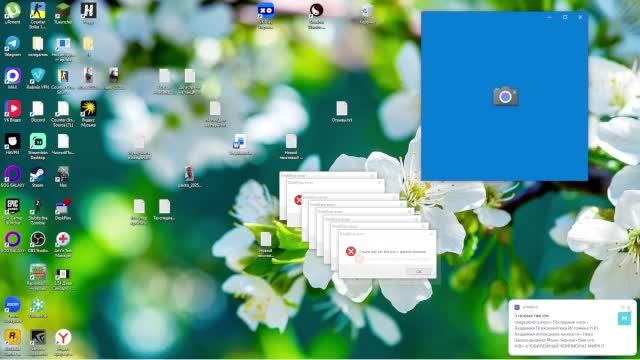This screenshot has width=640, height=360.
Task: Select the Word document on desktop
Action: pos(240,142)
